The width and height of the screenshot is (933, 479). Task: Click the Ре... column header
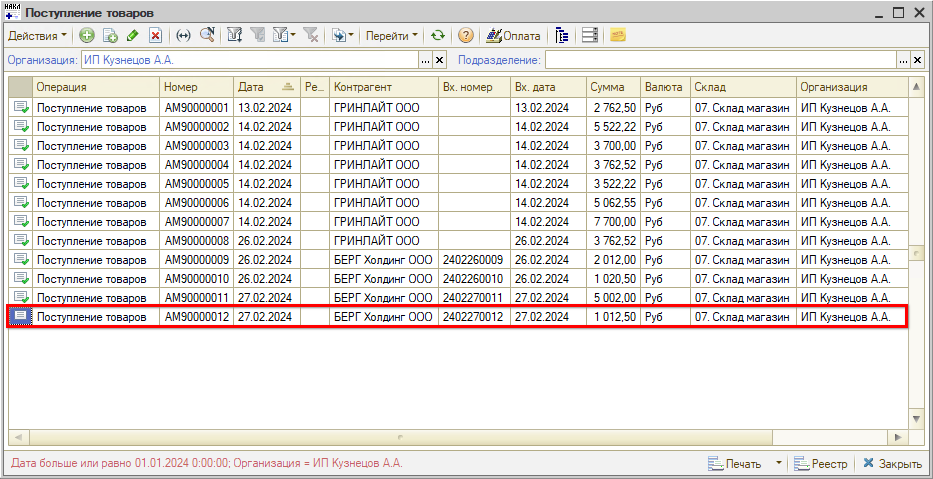[x=315, y=87]
